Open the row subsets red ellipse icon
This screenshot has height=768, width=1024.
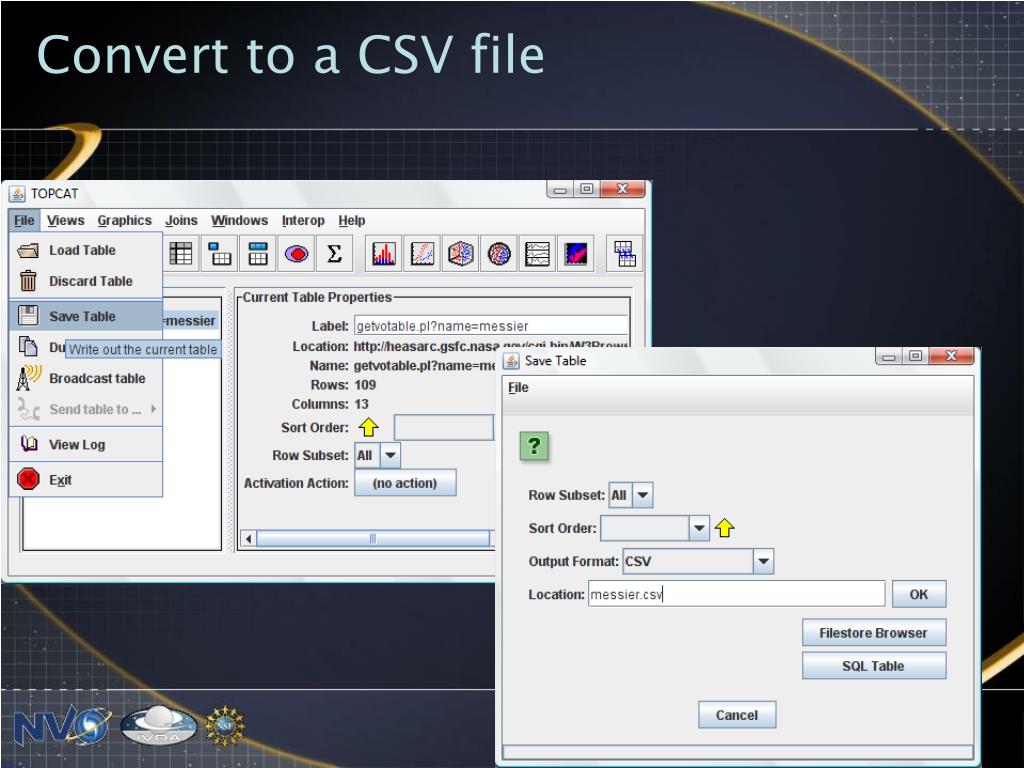(296, 253)
